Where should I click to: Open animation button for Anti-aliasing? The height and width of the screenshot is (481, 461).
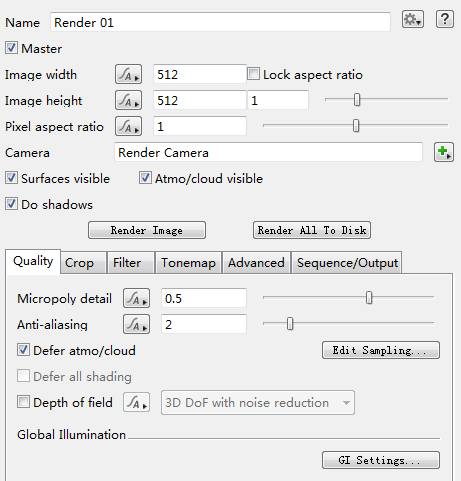point(136,324)
